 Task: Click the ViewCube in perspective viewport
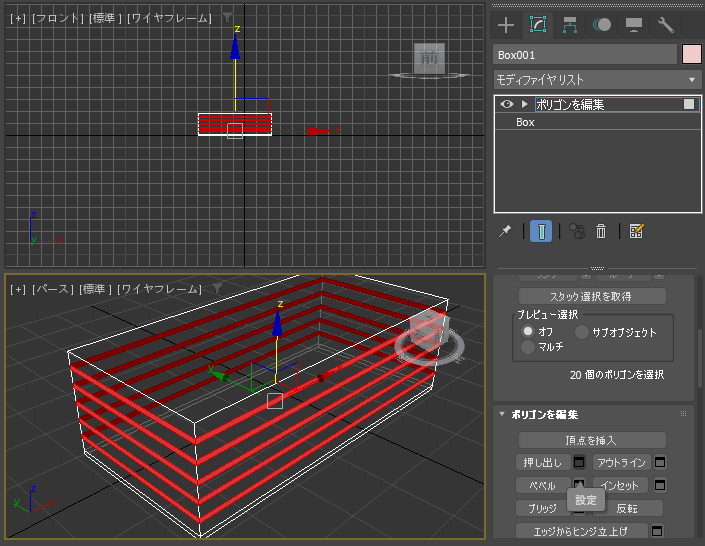tap(429, 331)
